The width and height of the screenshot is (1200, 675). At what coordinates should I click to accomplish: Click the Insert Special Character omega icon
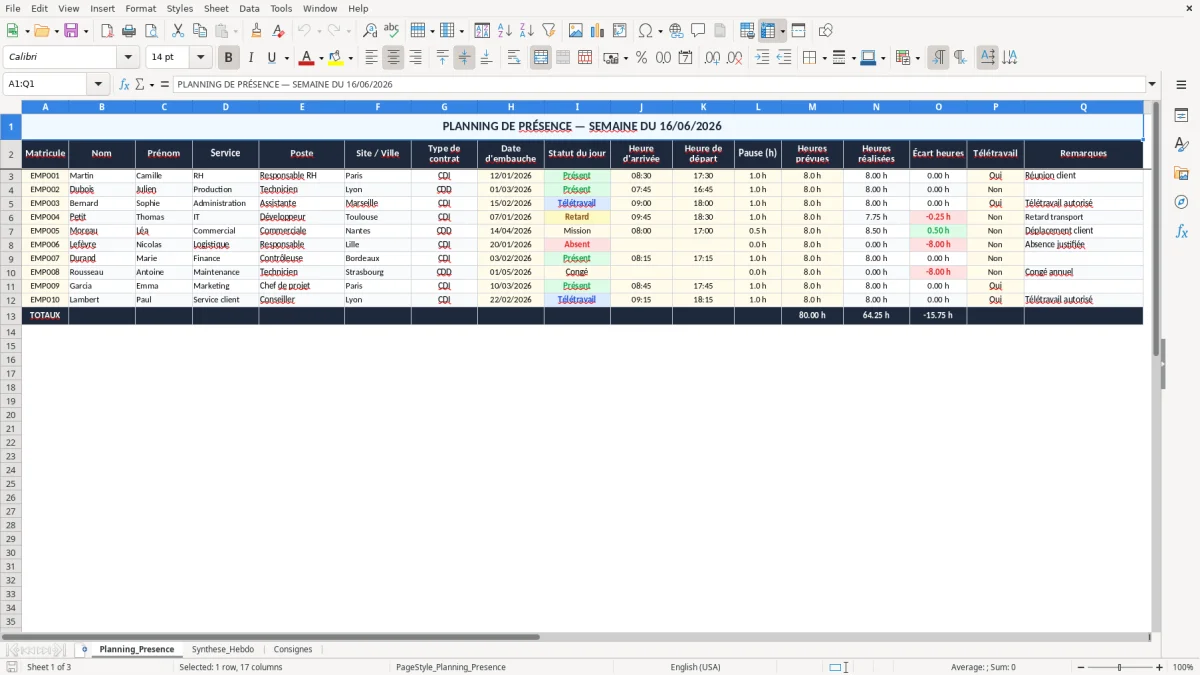tap(645, 31)
